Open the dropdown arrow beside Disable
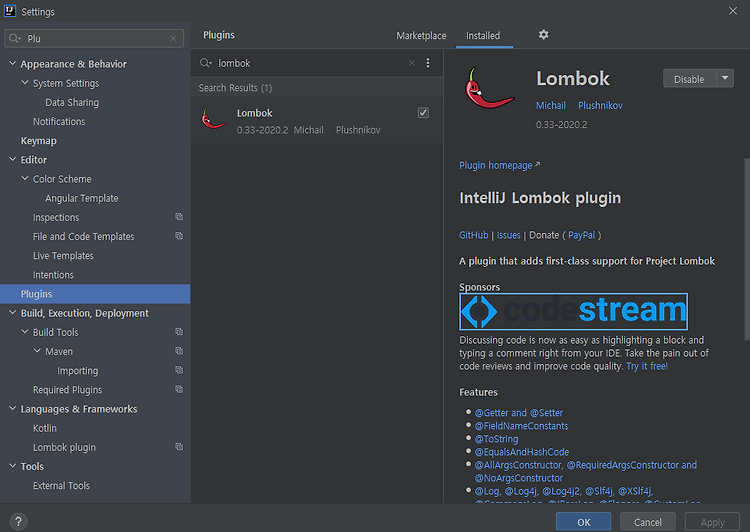750x532 pixels. point(725,78)
